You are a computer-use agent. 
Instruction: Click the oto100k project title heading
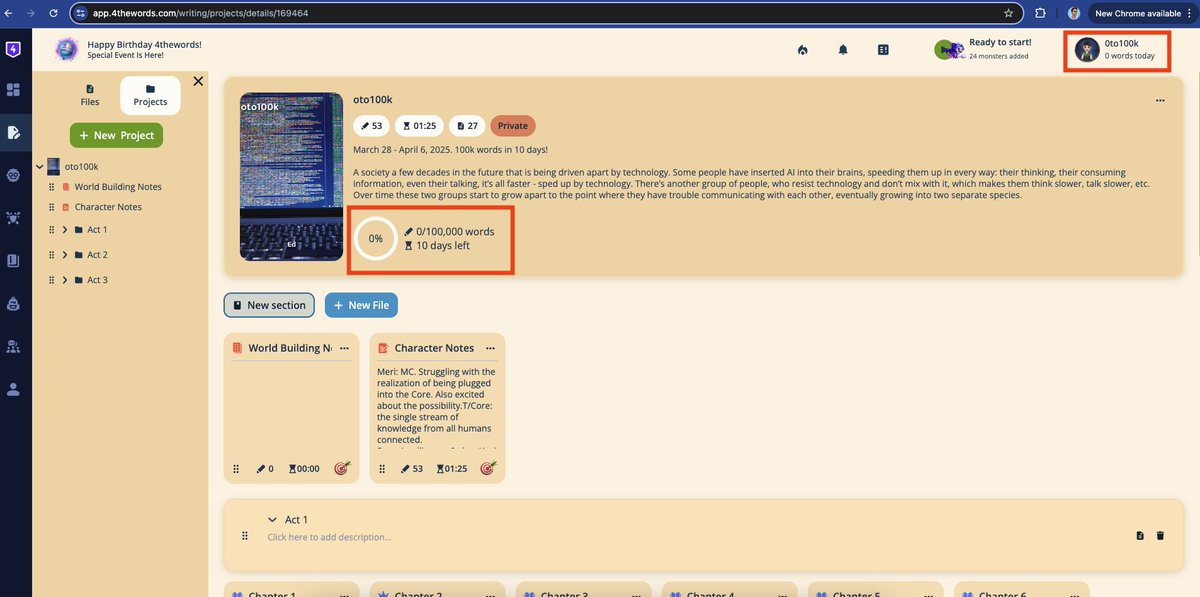click(373, 100)
